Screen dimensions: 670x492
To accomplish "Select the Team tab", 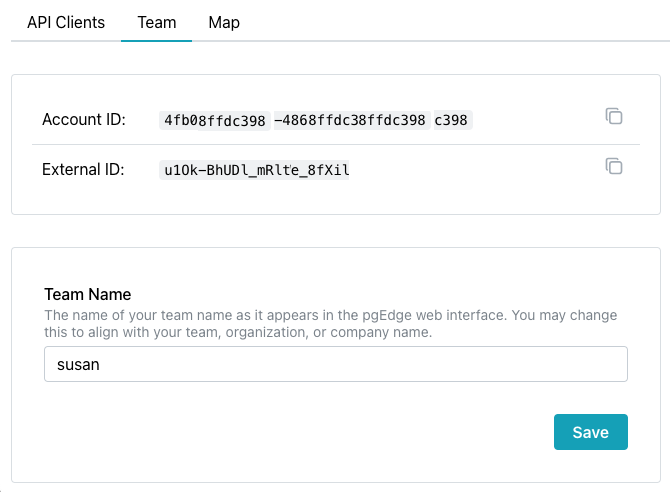I will point(156,22).
